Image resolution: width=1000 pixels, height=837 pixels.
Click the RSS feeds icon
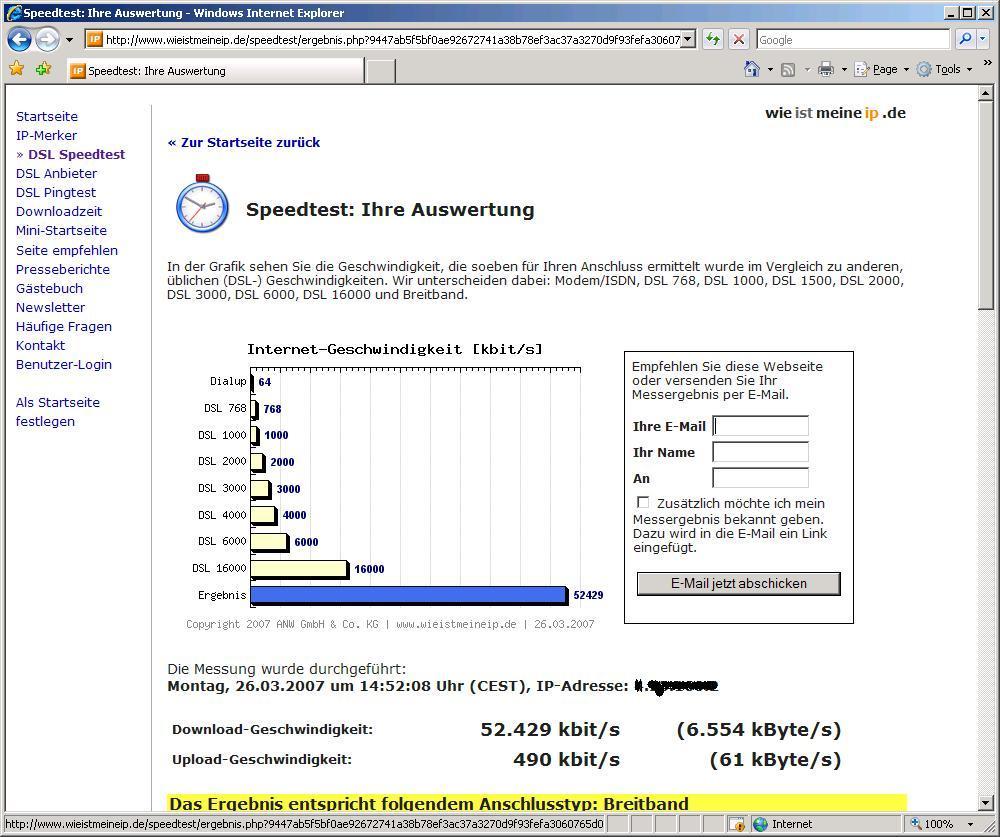(788, 70)
